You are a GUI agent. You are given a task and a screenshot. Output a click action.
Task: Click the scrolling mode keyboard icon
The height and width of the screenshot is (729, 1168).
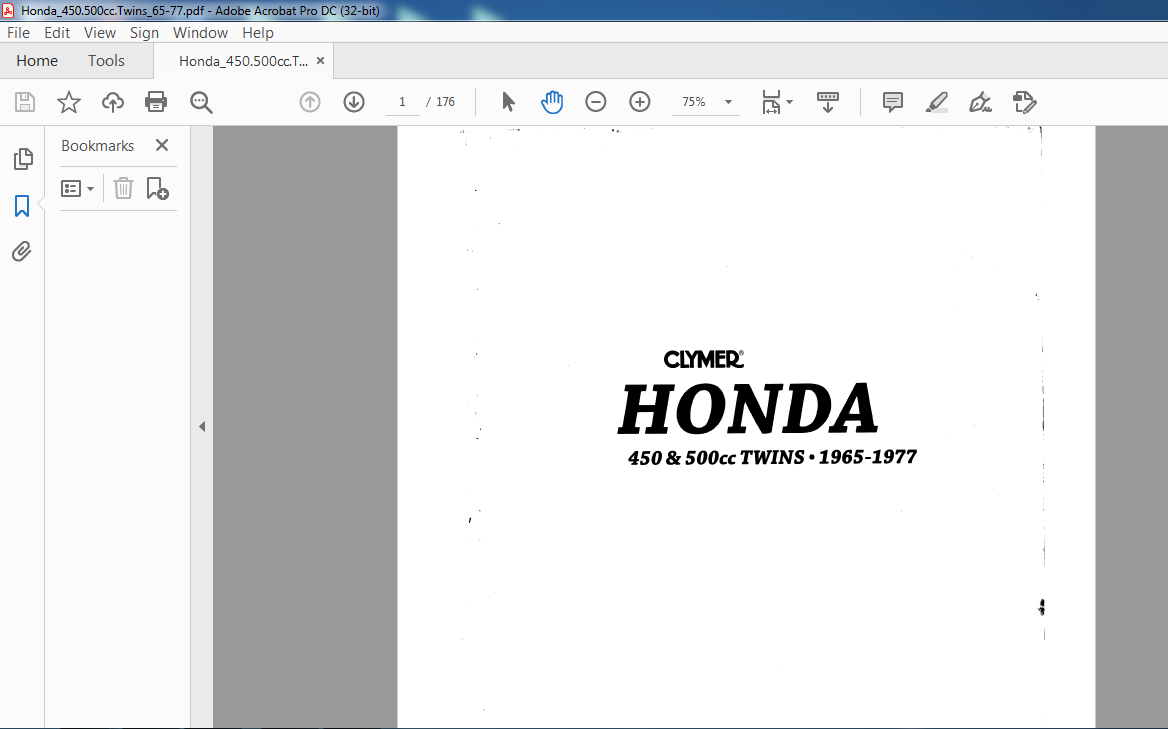828,102
